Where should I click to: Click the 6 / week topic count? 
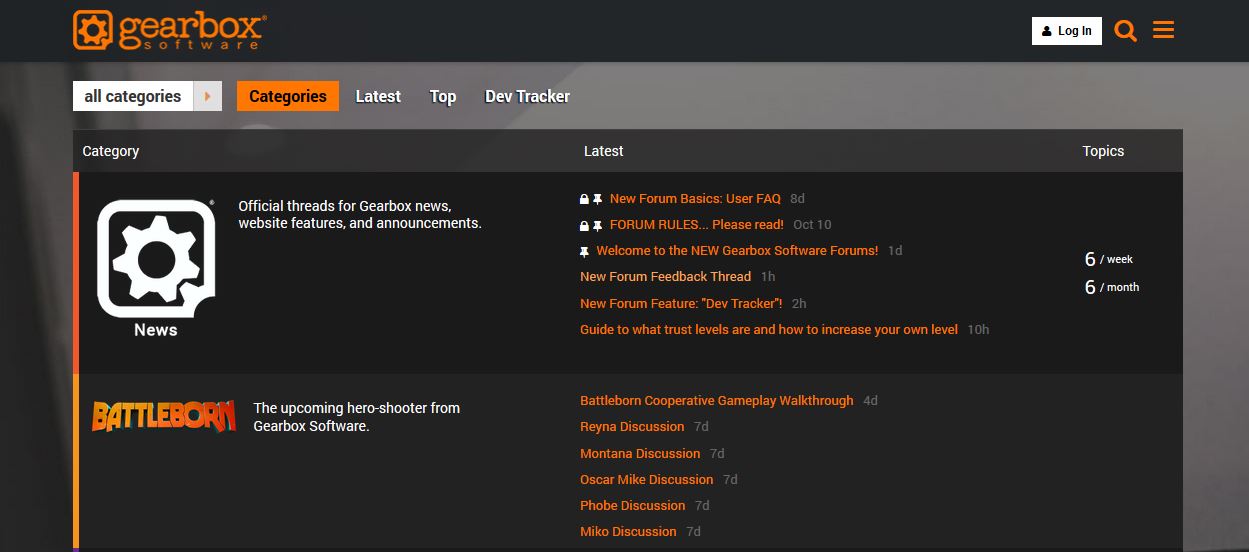coord(1109,259)
